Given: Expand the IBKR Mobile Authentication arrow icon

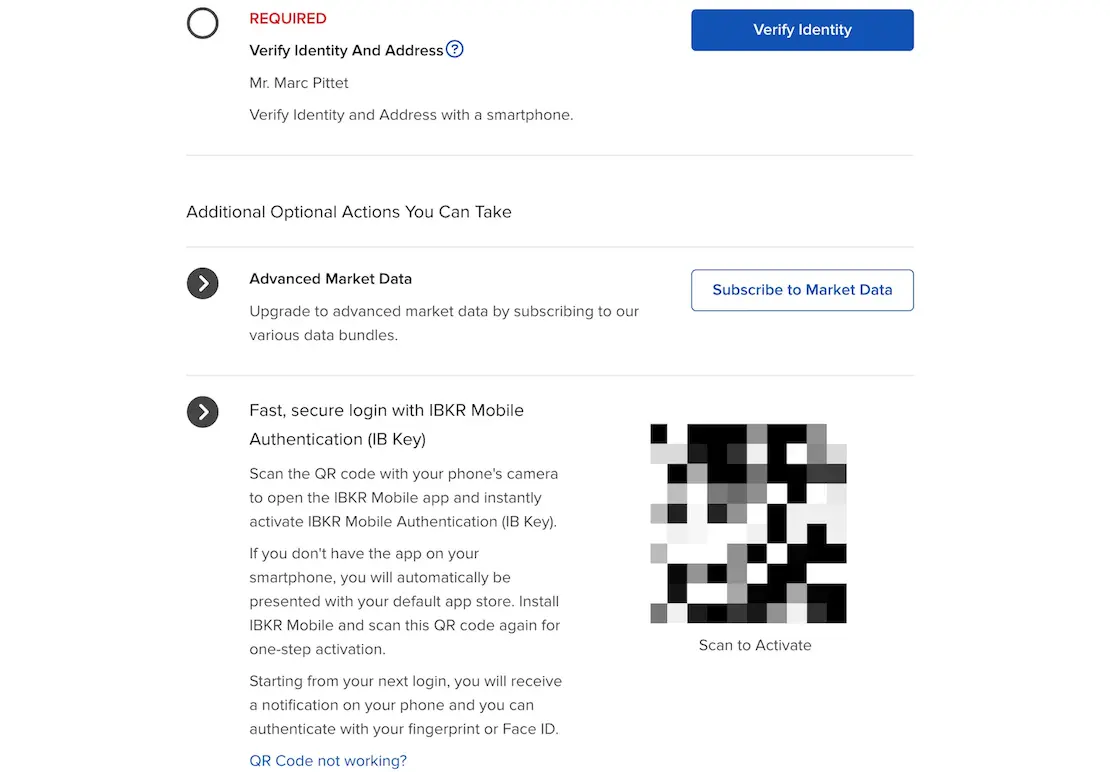Looking at the screenshot, I should coord(203,411).
